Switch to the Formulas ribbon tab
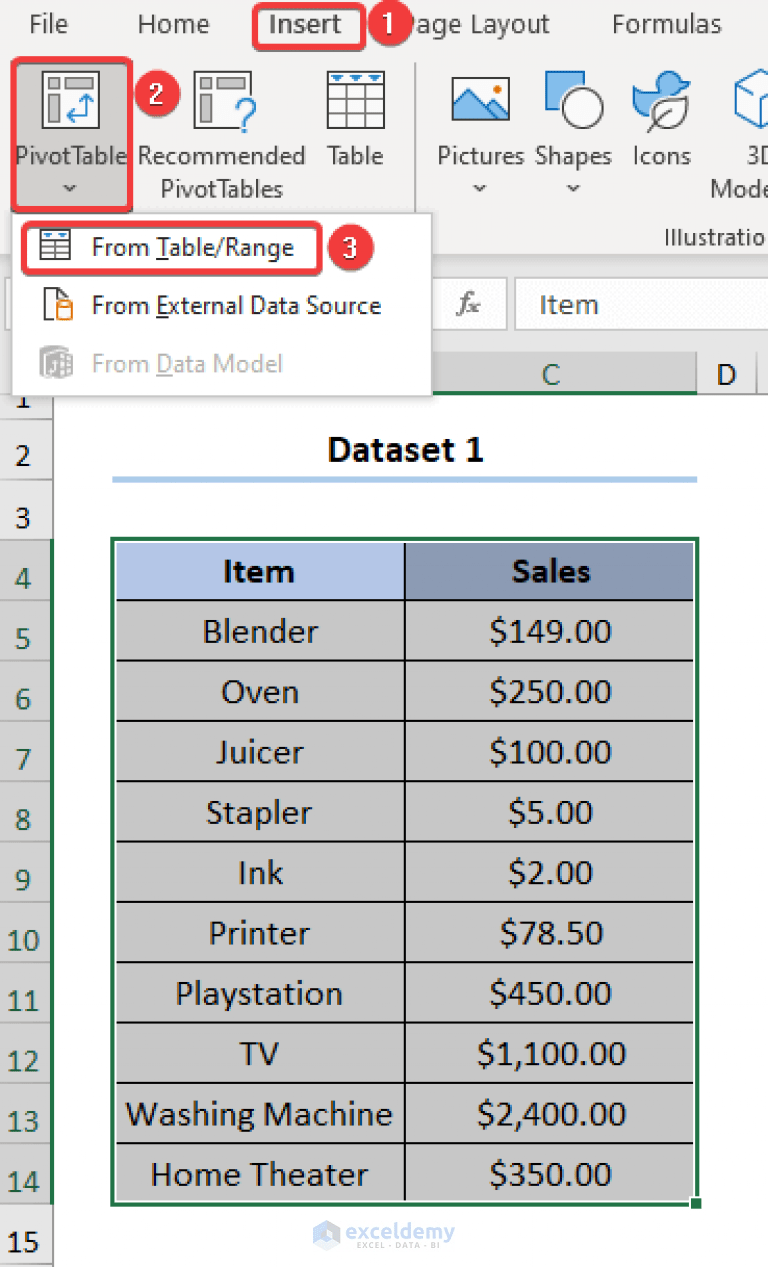Screen dimensions: 768x1267 (665, 24)
